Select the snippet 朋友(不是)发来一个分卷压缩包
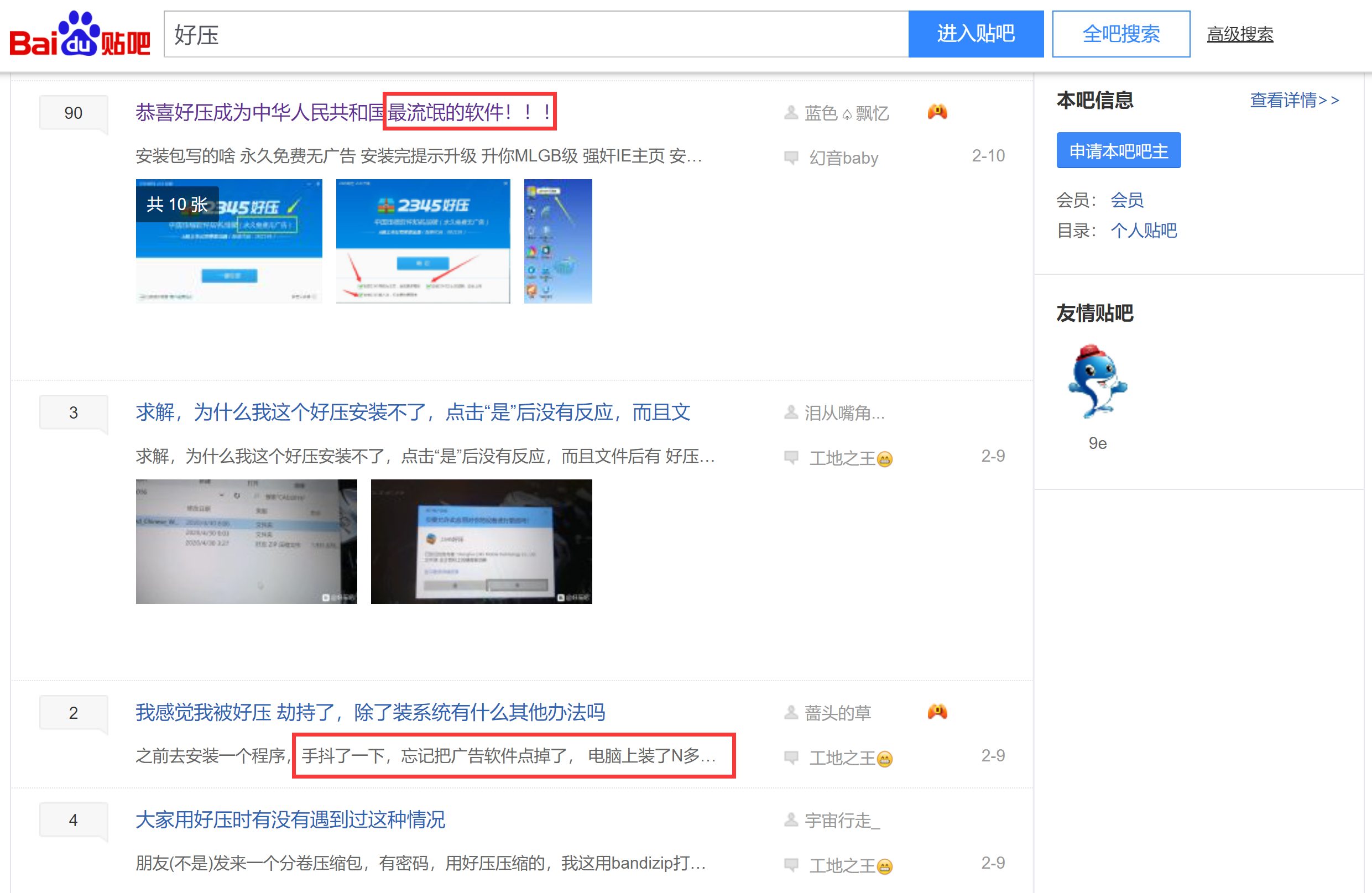This screenshot has height=893, width=1372. coord(421,863)
